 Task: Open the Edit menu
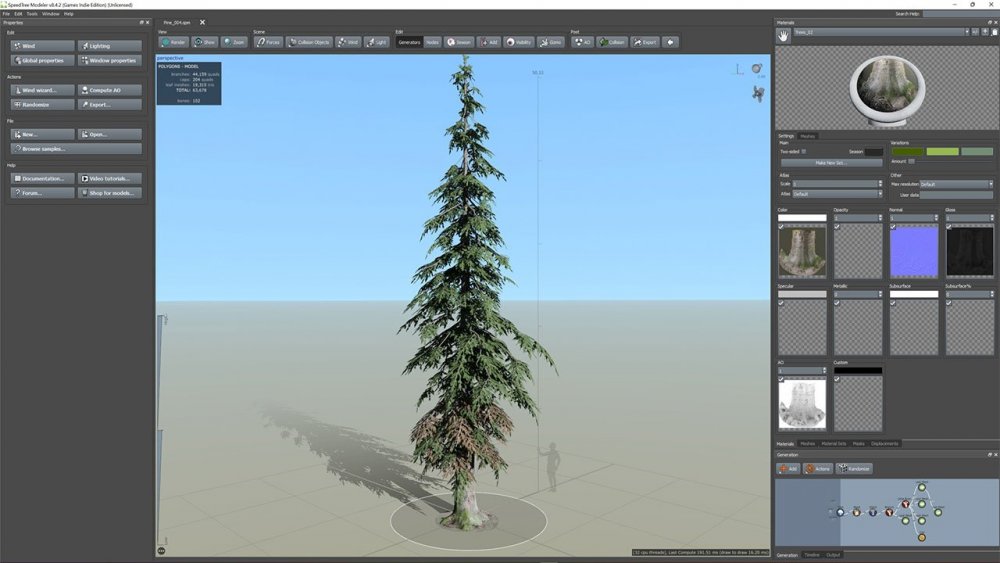click(x=18, y=13)
